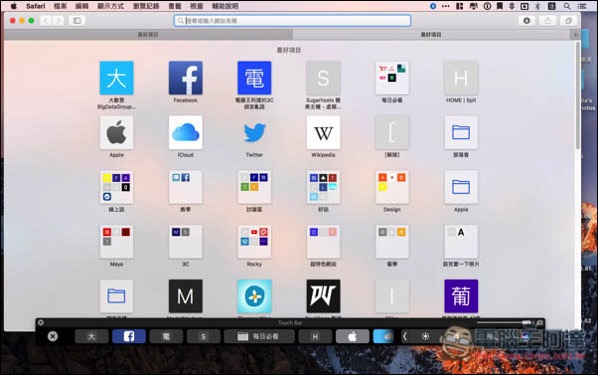The image size is (598, 375).
Task: Open the black M favorite tile
Action: pyautogui.click(x=185, y=296)
